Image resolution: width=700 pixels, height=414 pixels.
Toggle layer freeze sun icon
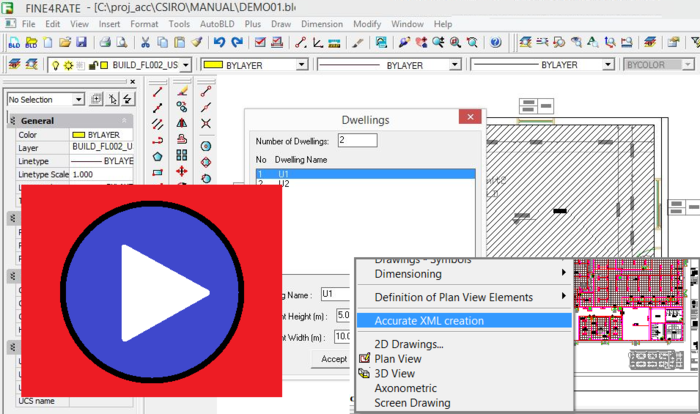68,64
